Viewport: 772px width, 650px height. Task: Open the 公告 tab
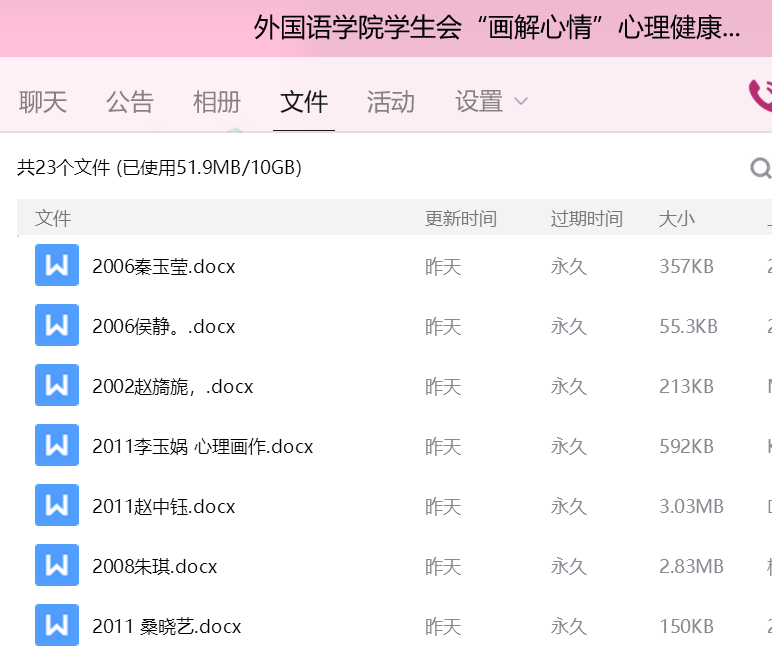(130, 101)
